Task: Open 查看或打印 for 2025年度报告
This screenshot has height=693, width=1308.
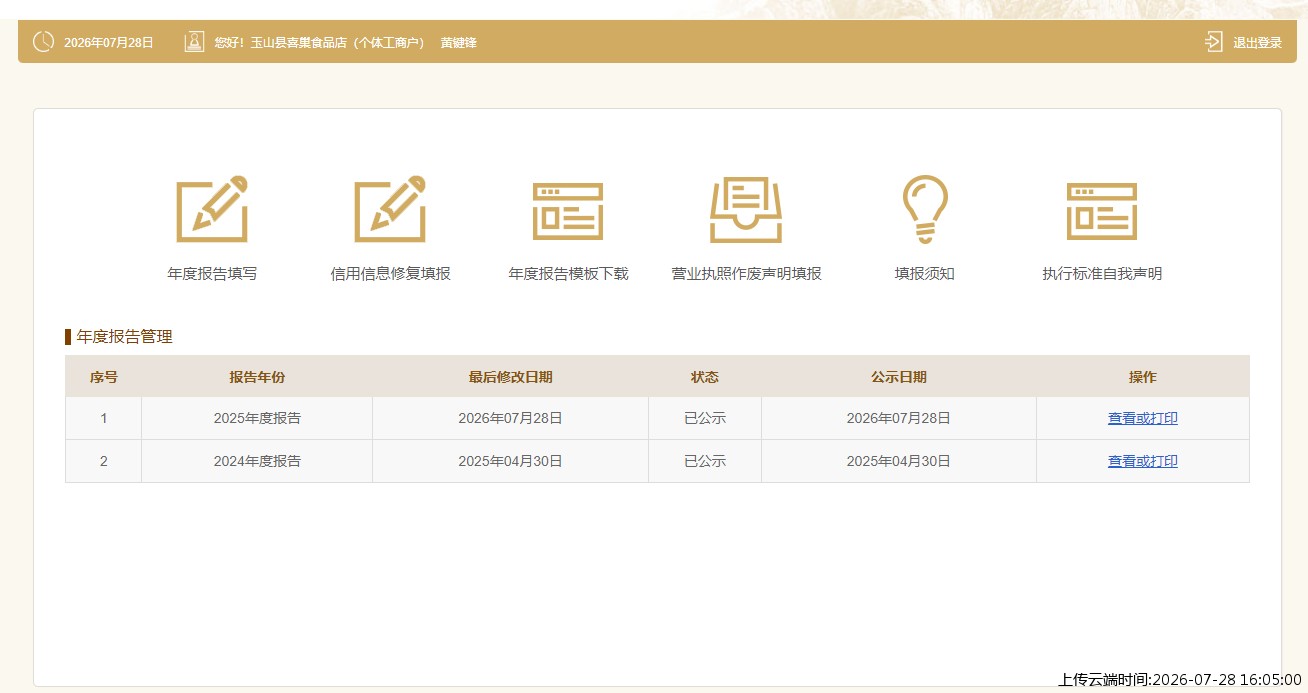Action: tap(1142, 418)
